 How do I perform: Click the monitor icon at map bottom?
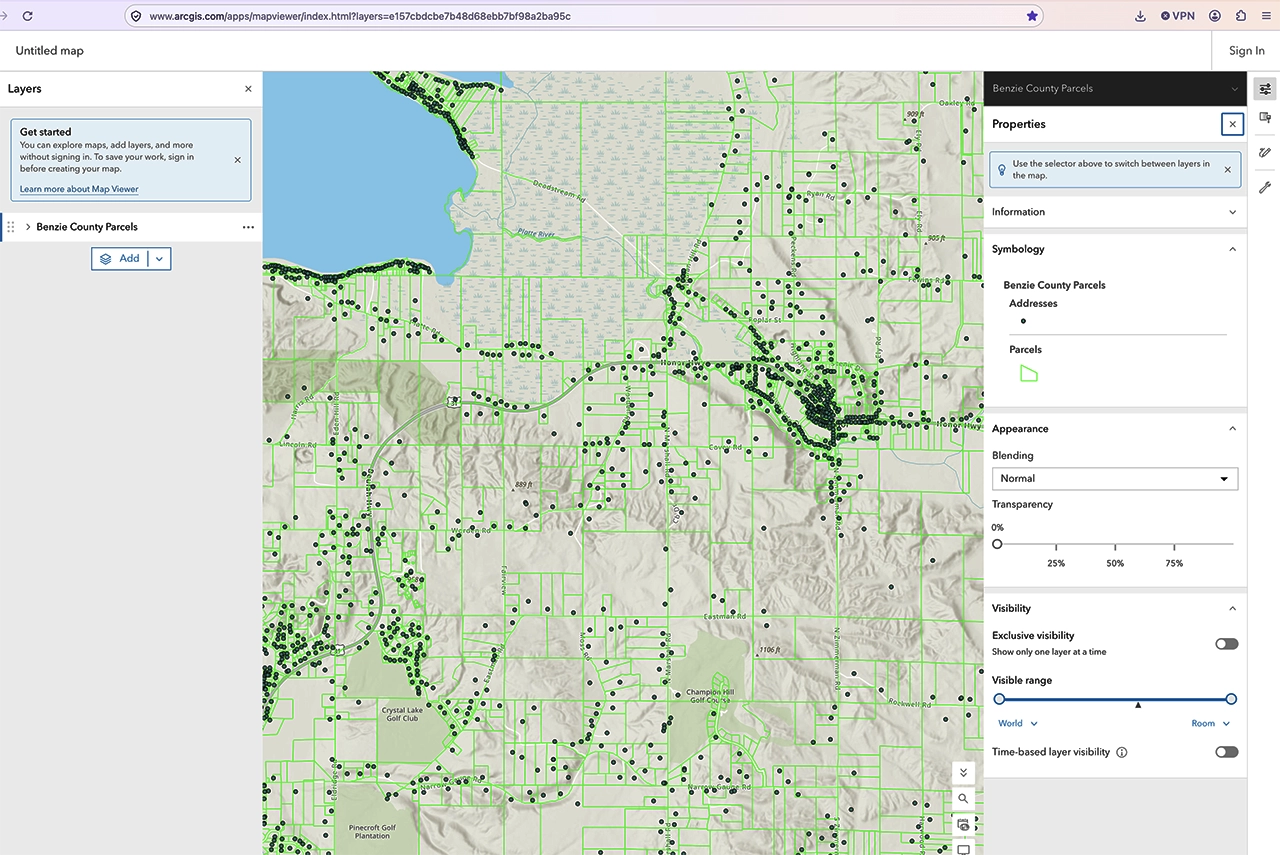963,848
